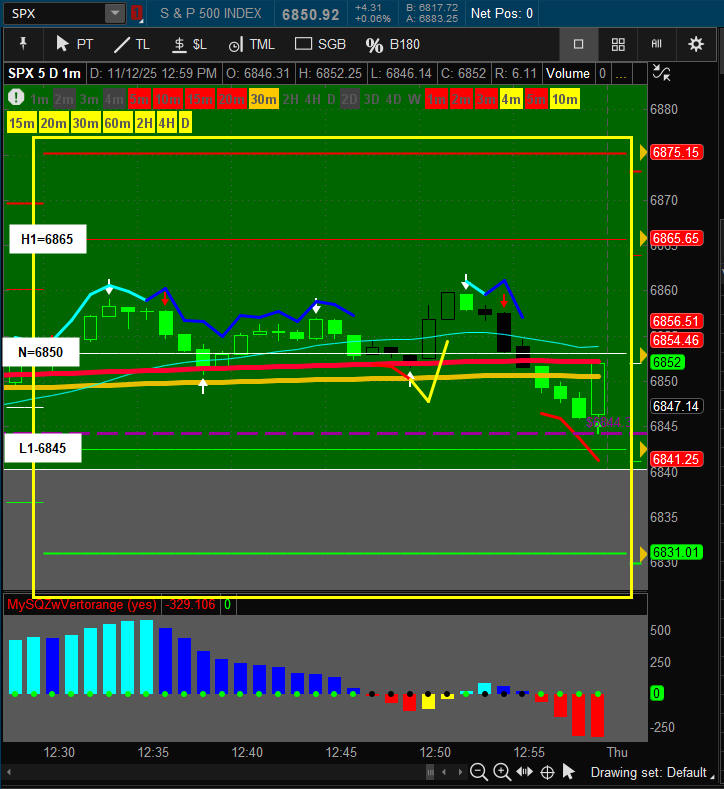Select the B180 percent tool
The height and width of the screenshot is (789, 724).
click(x=393, y=44)
